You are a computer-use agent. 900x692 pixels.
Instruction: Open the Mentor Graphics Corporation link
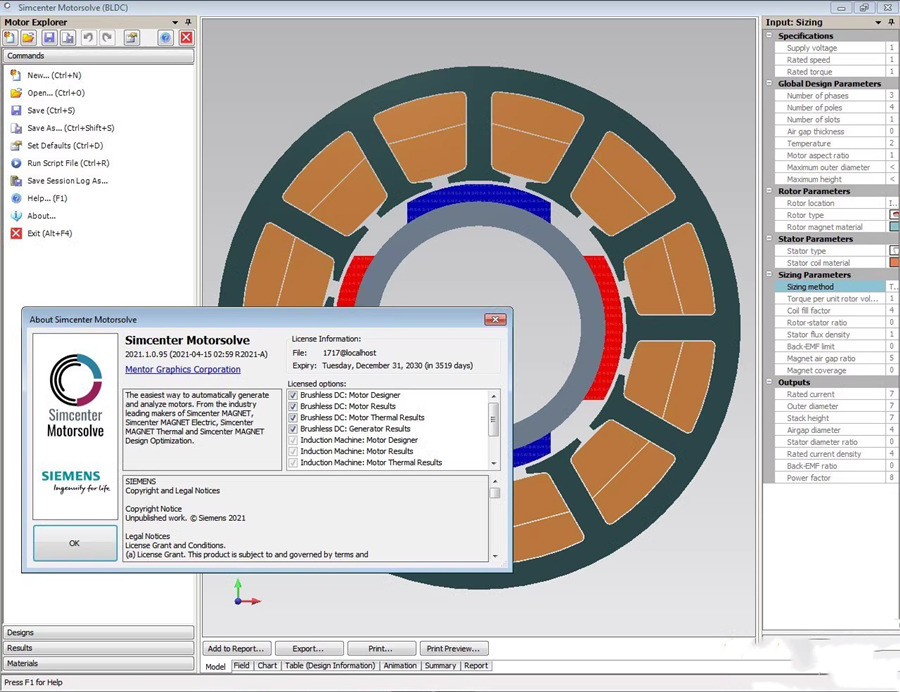click(x=183, y=370)
